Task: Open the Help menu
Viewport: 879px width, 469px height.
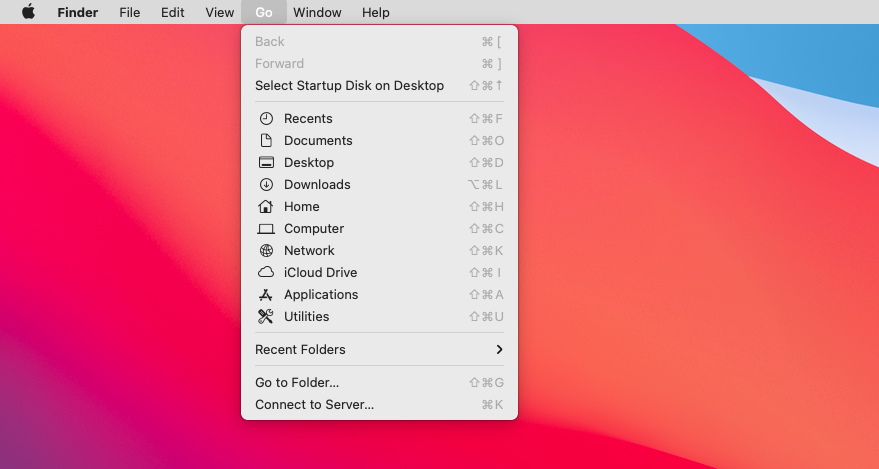Action: pyautogui.click(x=376, y=12)
